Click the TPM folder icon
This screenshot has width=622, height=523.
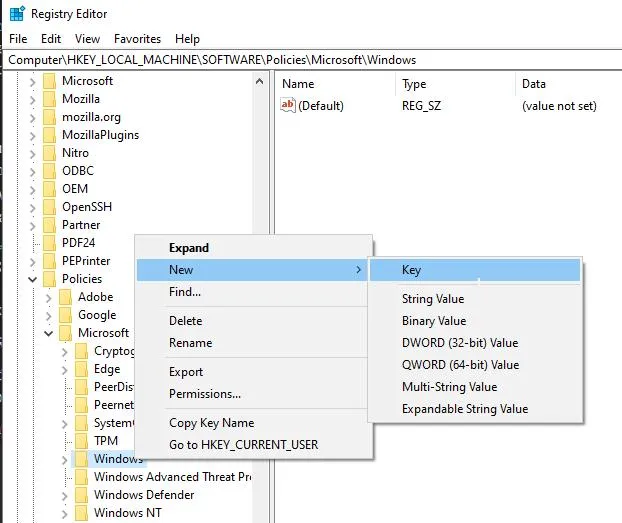[x=81, y=441]
